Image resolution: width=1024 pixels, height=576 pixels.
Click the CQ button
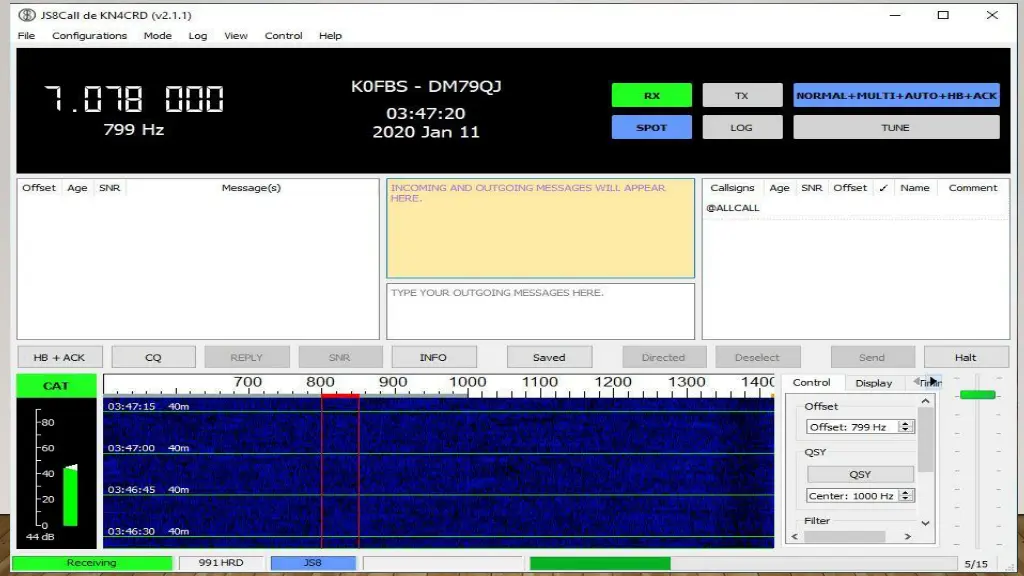153,357
